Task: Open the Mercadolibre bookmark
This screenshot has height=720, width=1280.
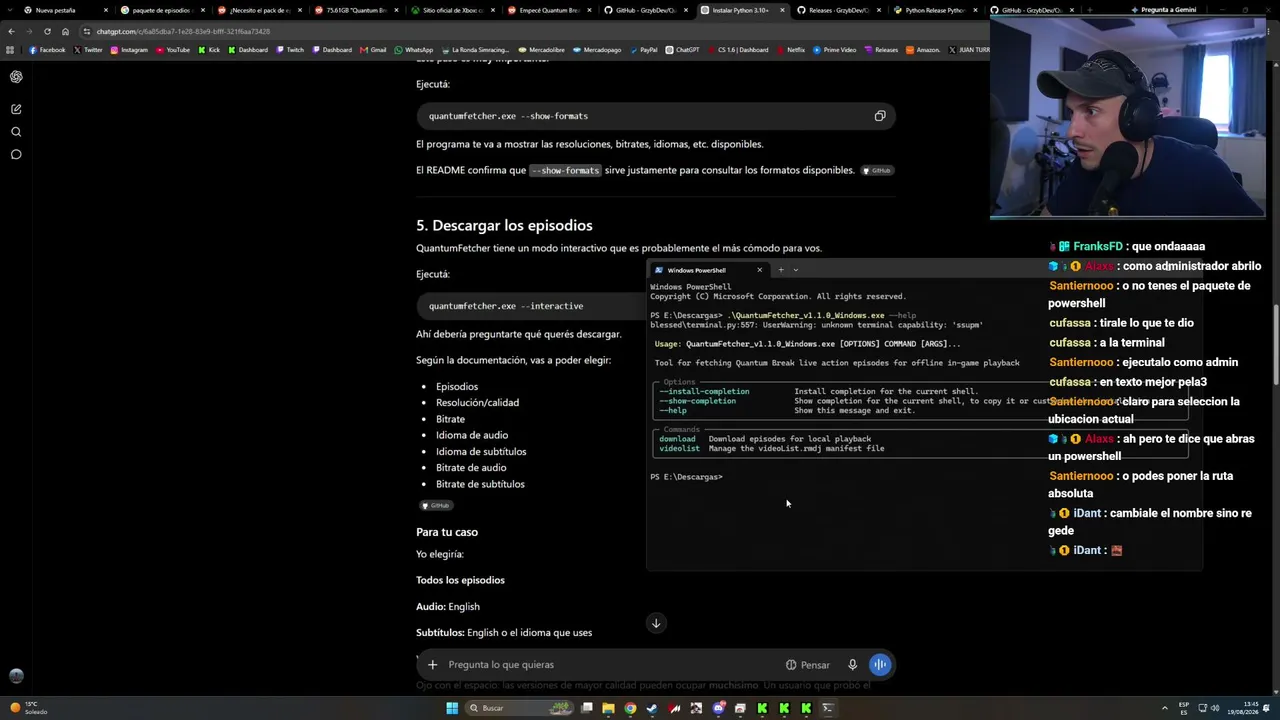Action: (x=540, y=50)
